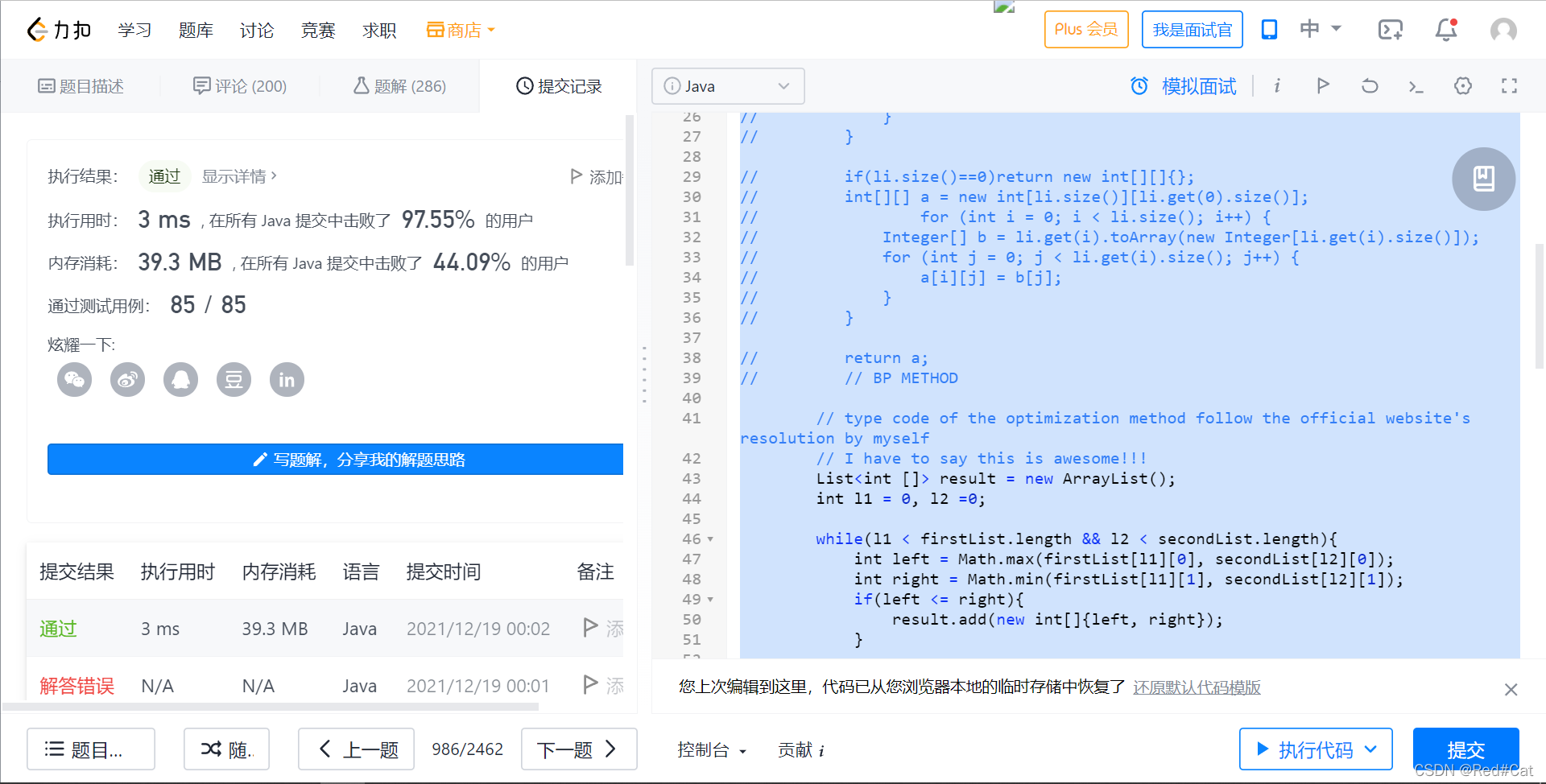Open the 解答错误 submission record
Viewport: 1546px width, 784px height.
point(76,686)
